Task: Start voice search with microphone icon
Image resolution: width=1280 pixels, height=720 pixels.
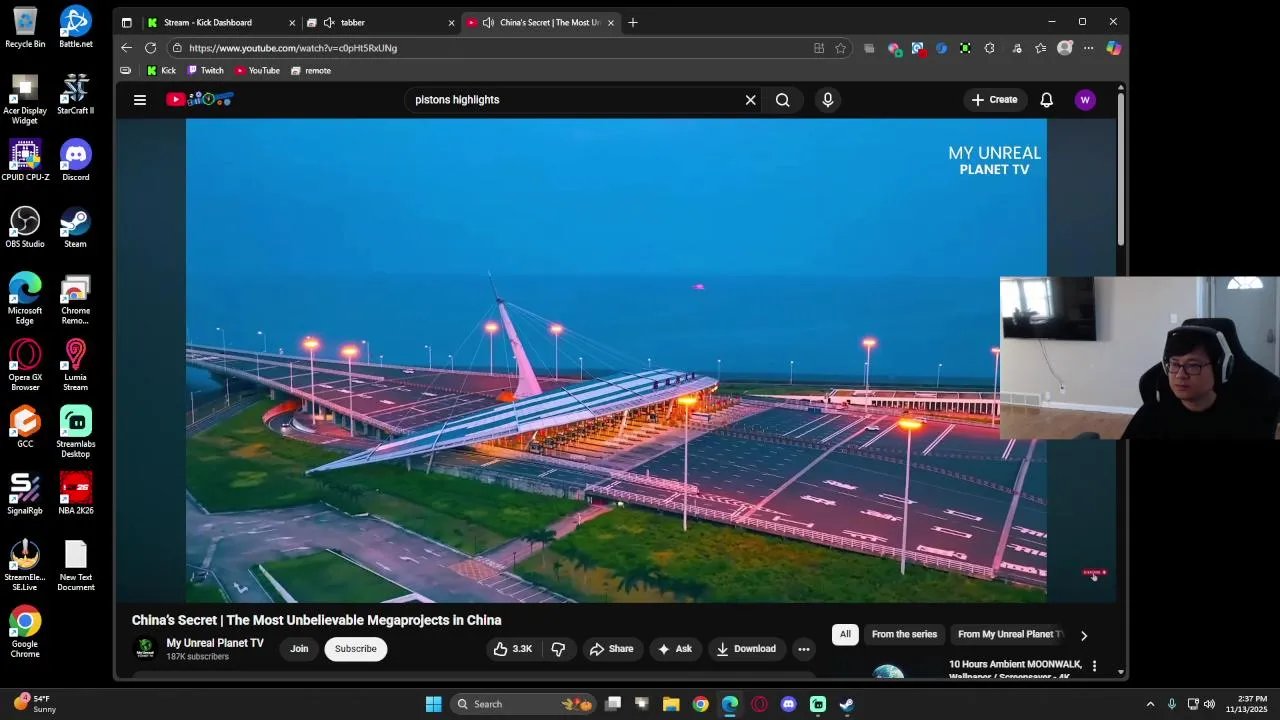Action: coord(827,100)
